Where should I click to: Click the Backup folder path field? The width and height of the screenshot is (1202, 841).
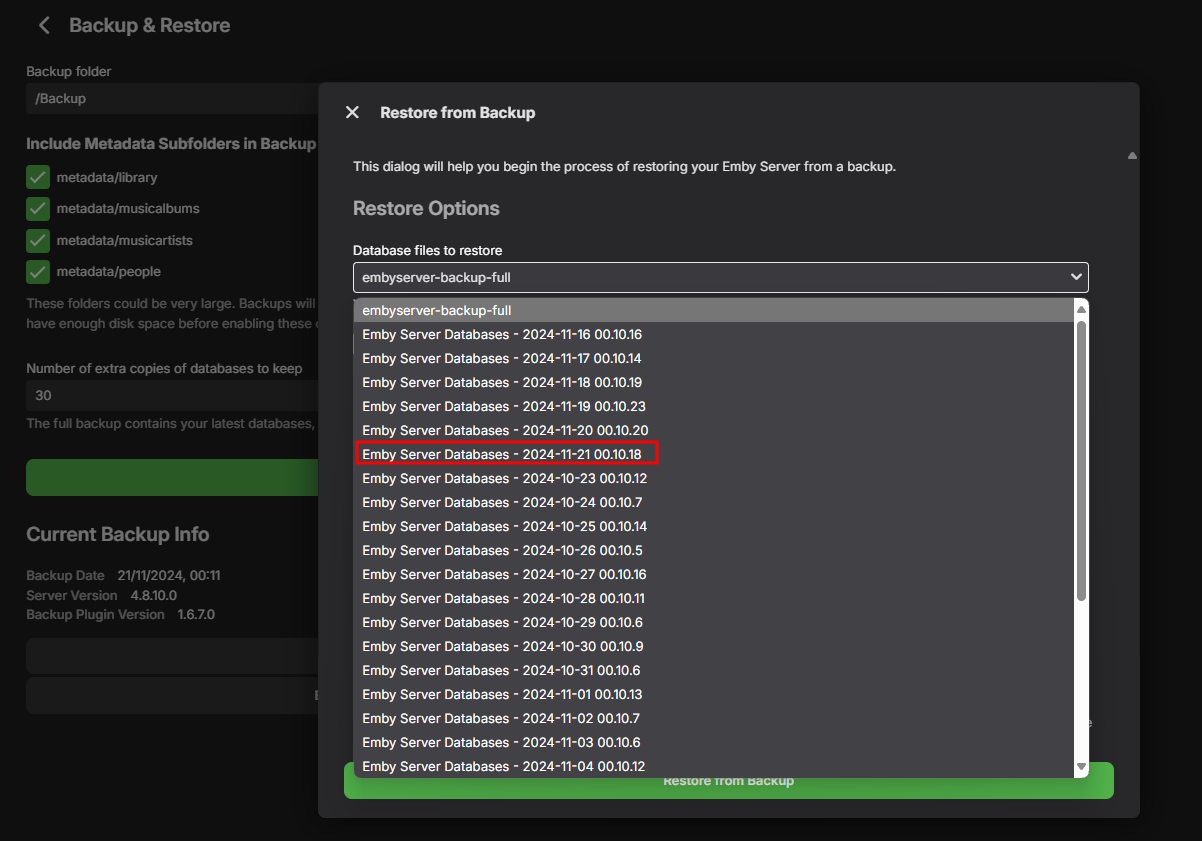[172, 99]
